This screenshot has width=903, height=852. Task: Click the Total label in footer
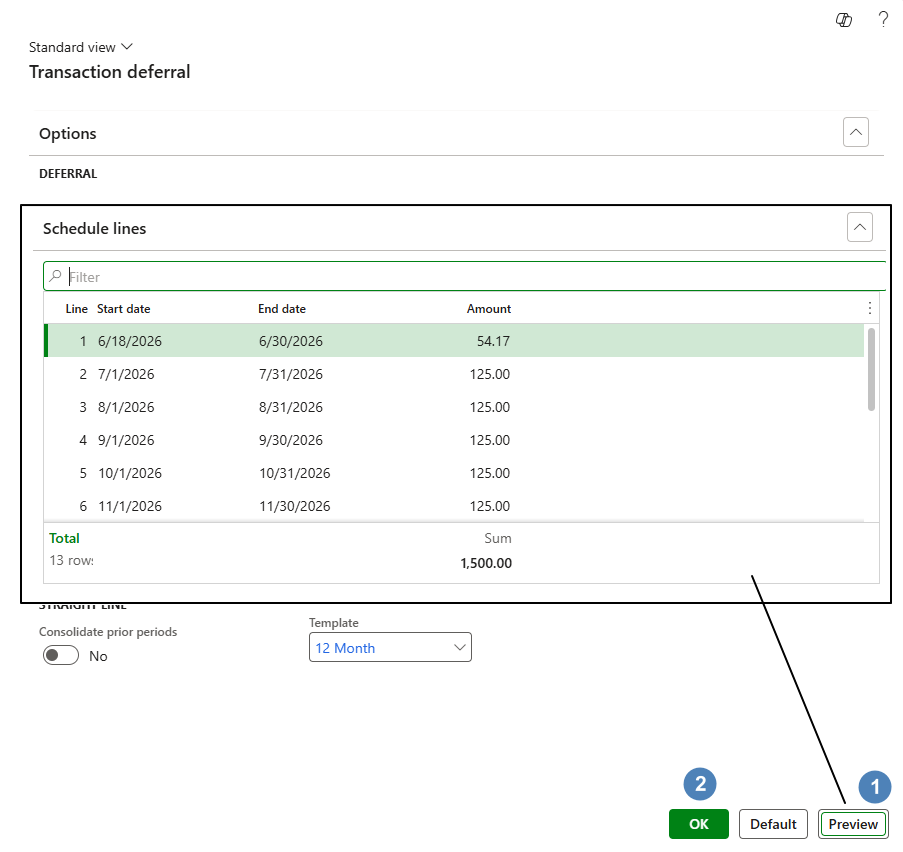pyautogui.click(x=64, y=538)
